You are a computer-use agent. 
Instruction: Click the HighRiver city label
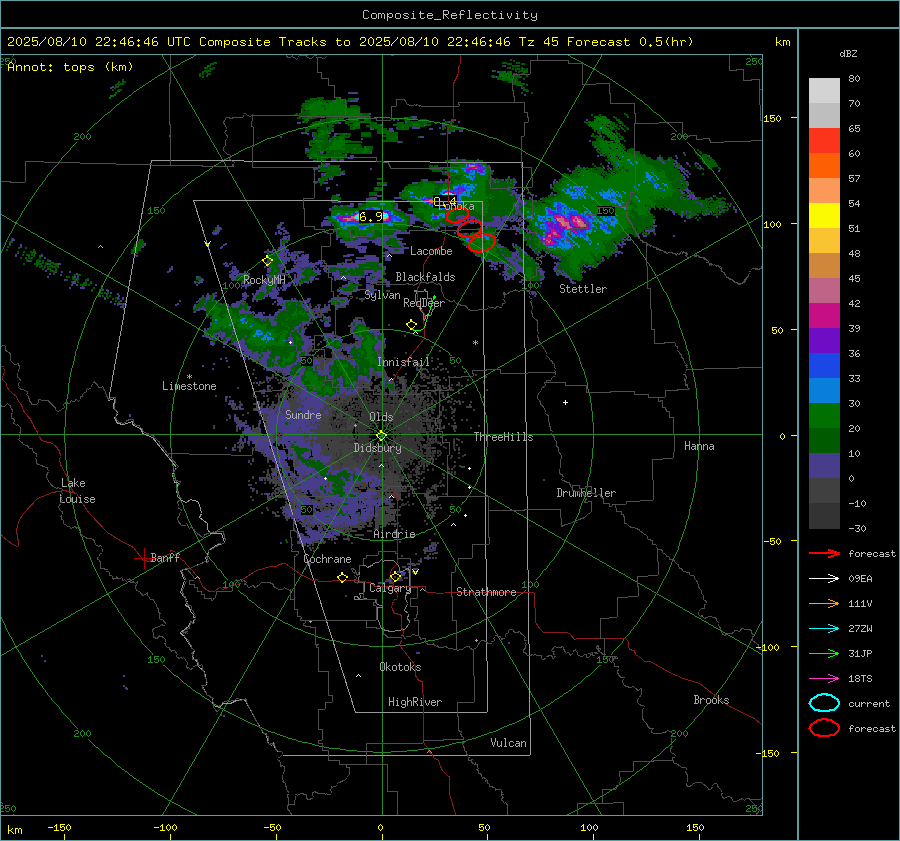pyautogui.click(x=415, y=702)
